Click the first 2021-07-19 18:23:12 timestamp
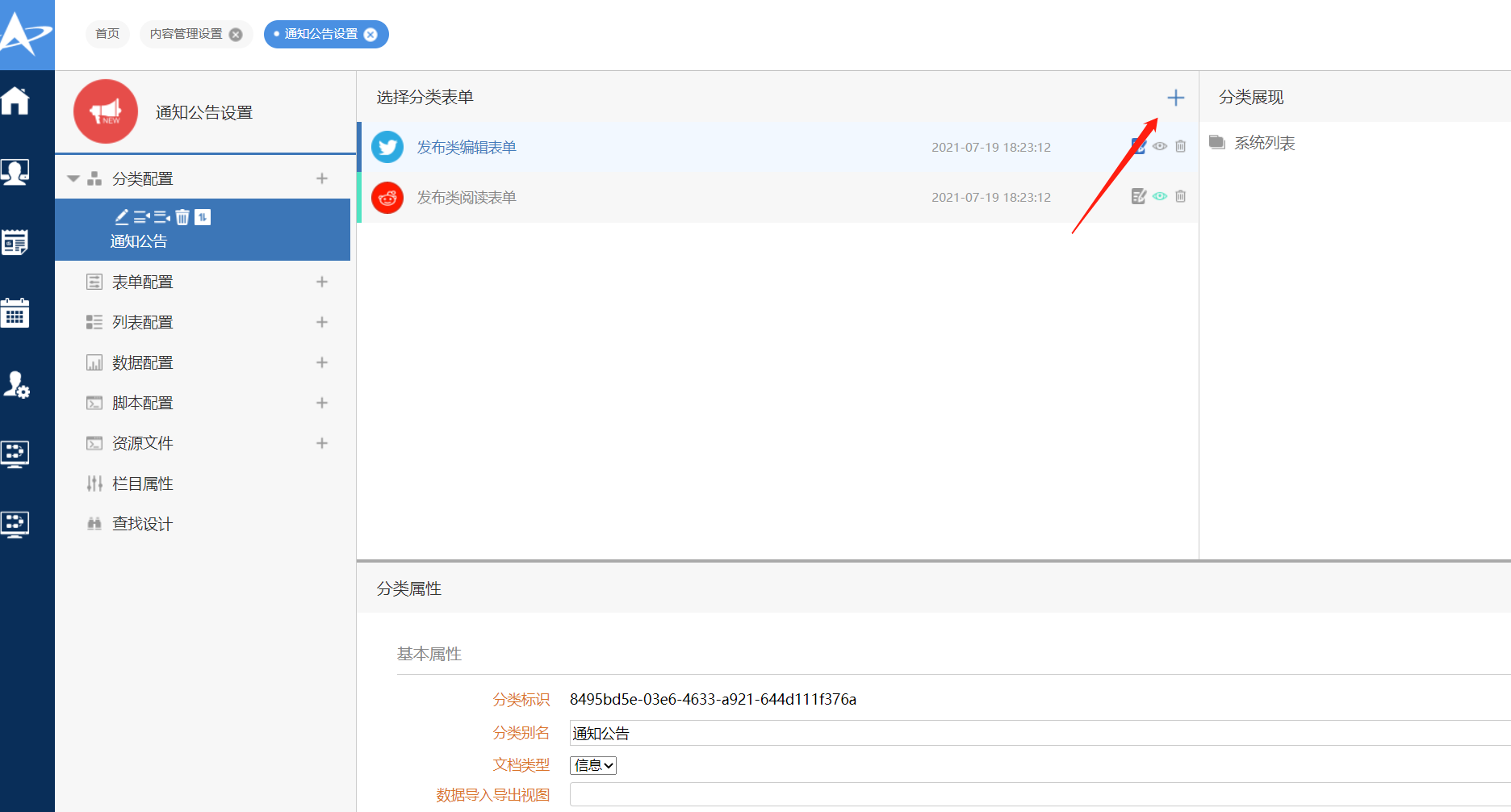The image size is (1511, 812). tap(991, 147)
